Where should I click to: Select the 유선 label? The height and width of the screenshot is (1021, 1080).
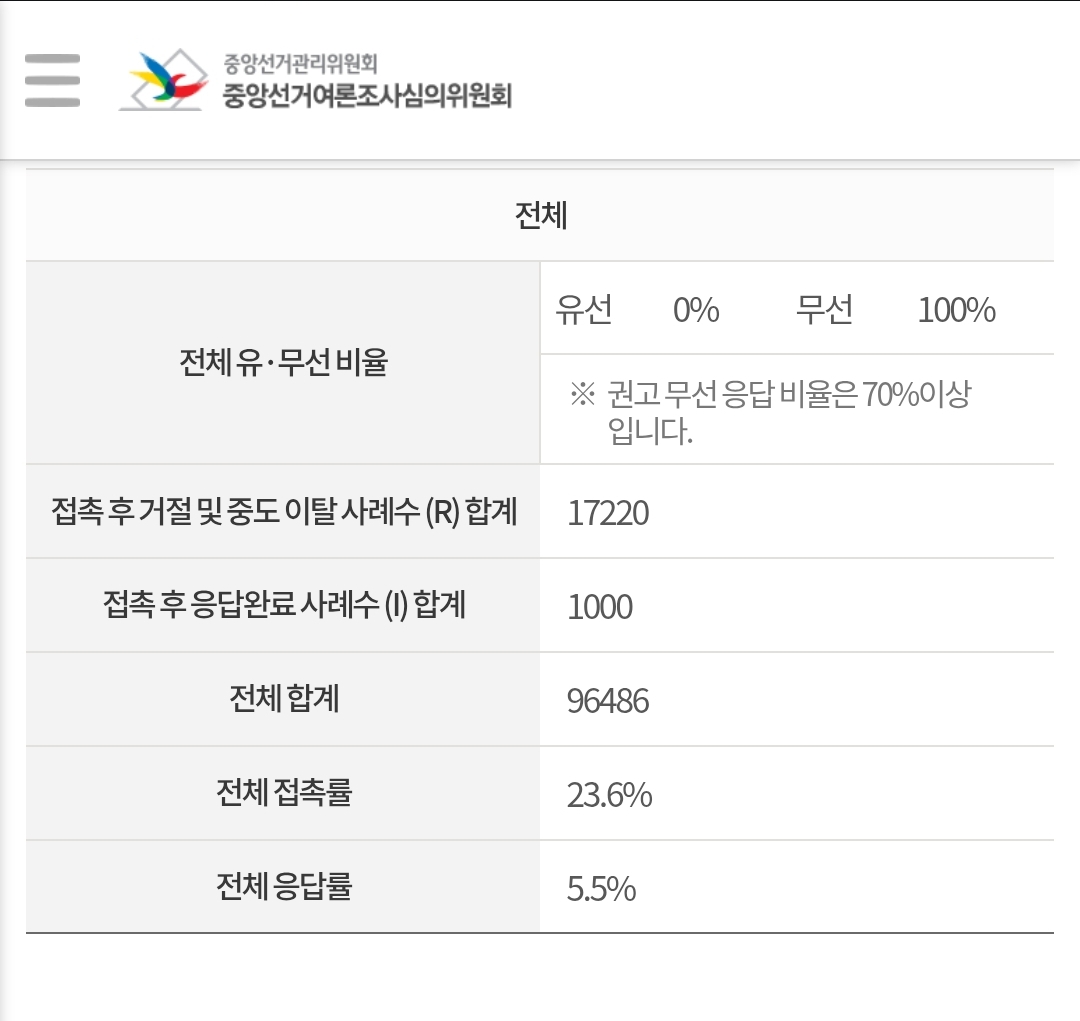pos(585,310)
